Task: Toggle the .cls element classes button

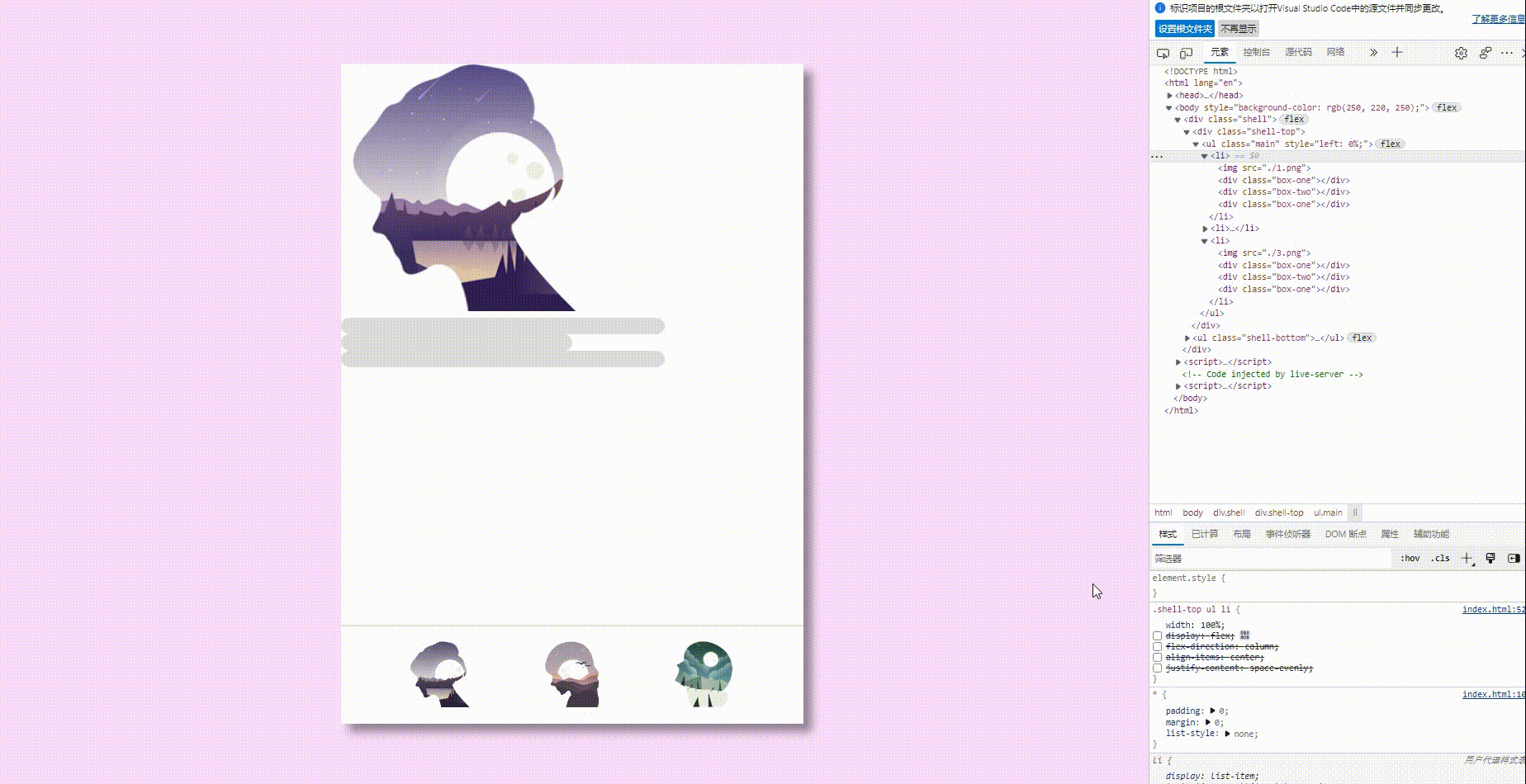Action: [x=1441, y=559]
